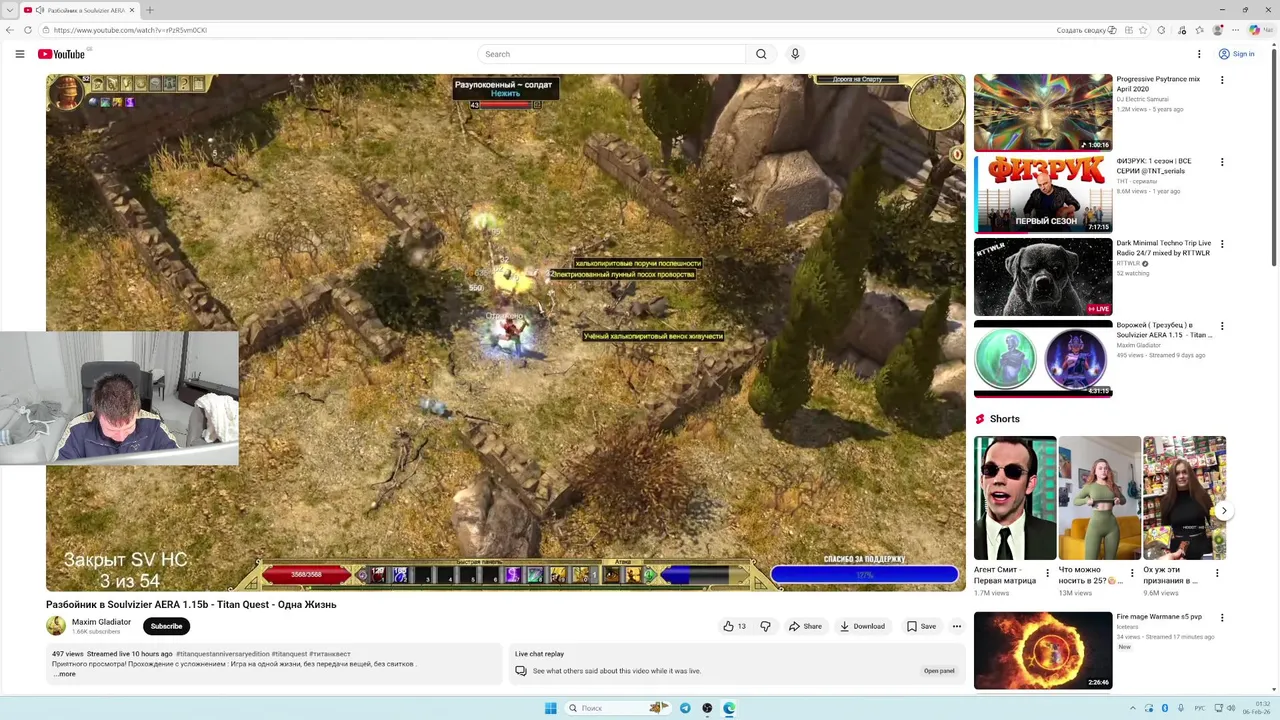Open browser profile avatar icon
The image size is (1280, 720).
[1217, 30]
